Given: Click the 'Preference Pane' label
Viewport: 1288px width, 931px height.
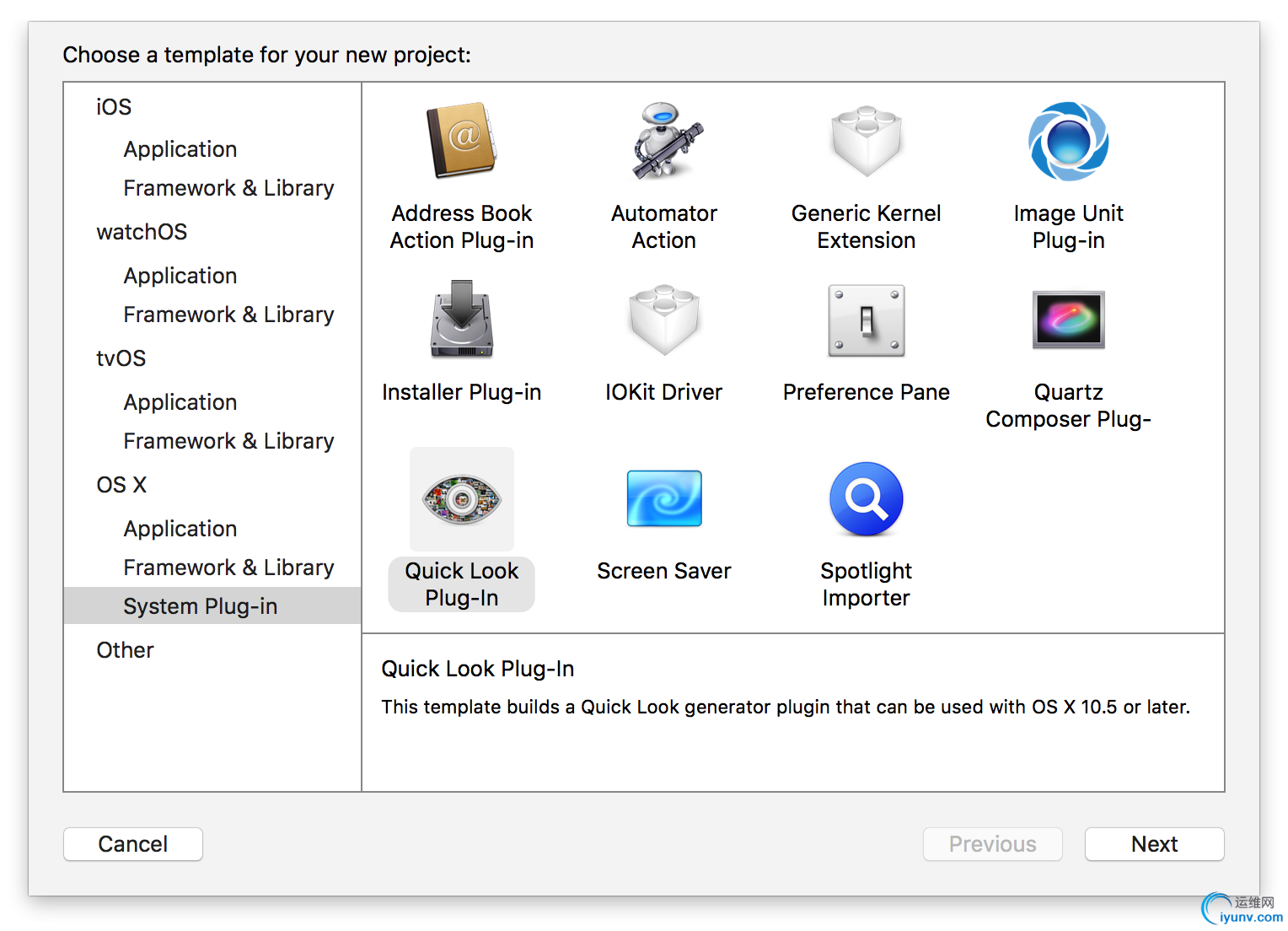Looking at the screenshot, I should pyautogui.click(x=867, y=392).
